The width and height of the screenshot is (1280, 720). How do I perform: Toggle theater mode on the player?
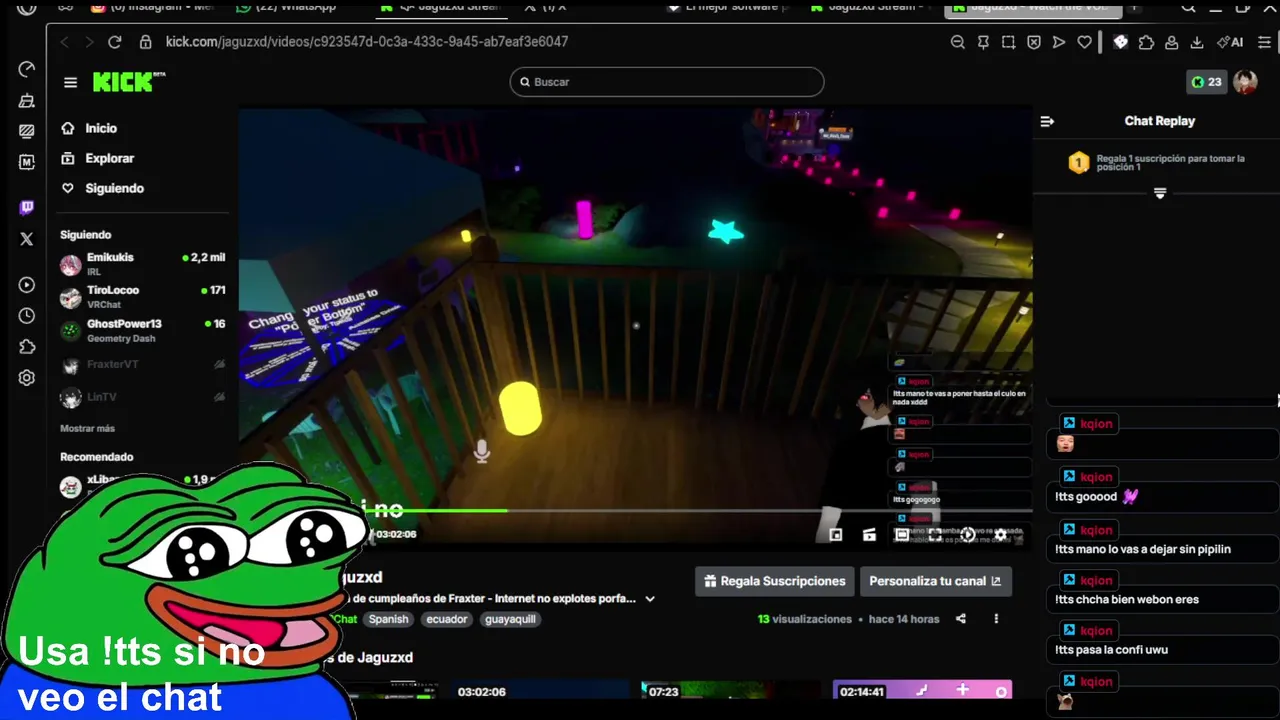pos(902,535)
